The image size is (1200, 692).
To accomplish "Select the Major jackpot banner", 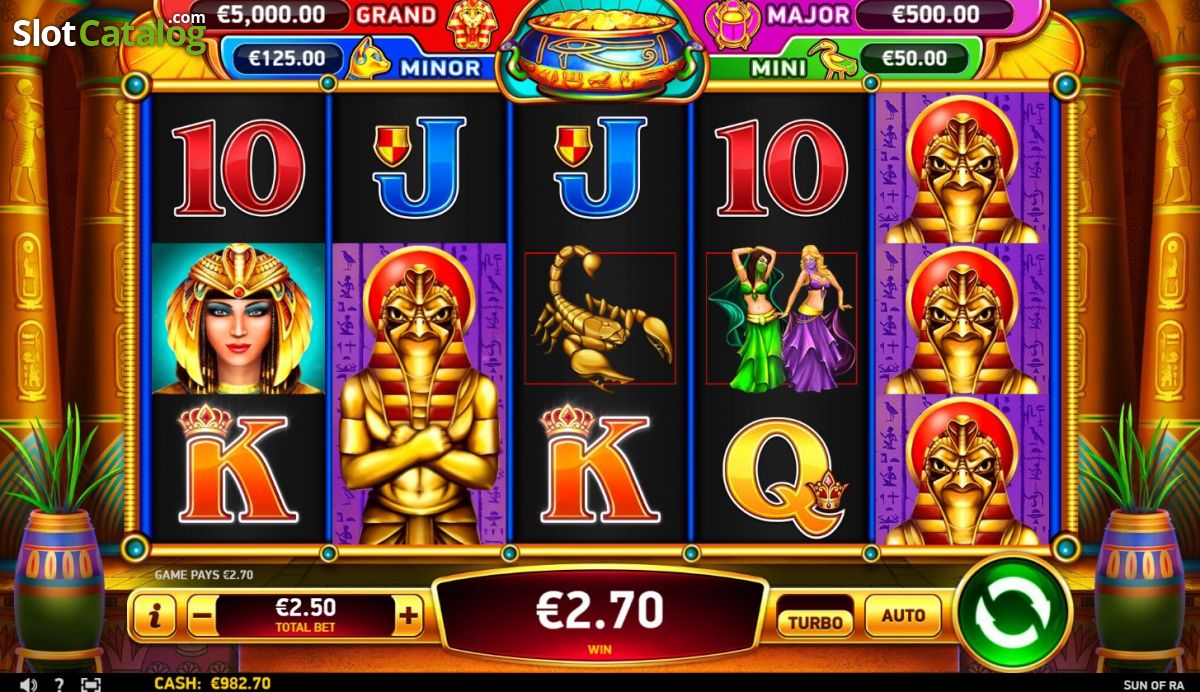I will (x=860, y=14).
